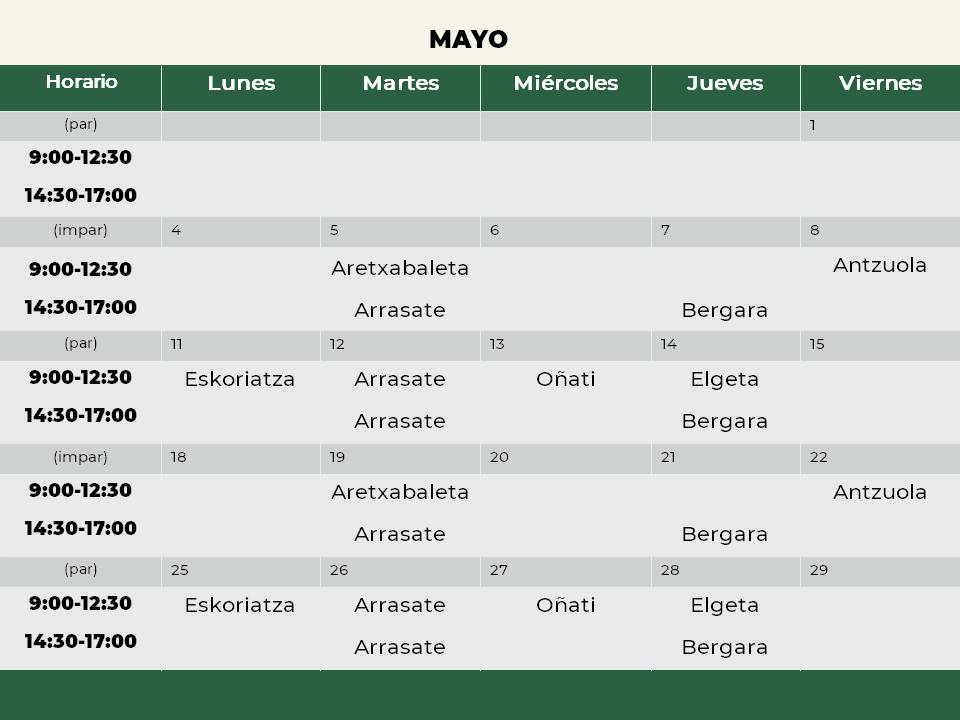960x720 pixels.
Task: Select Bergara entry on Thursday the 21st
Action: tap(725, 534)
